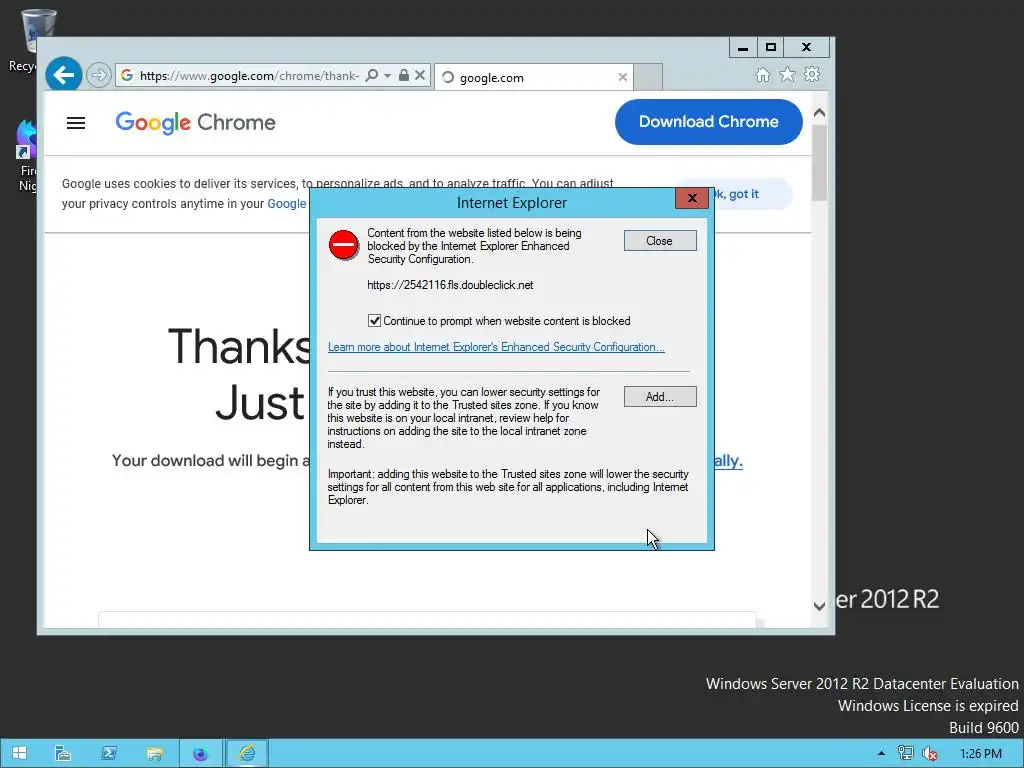This screenshot has height=768, width=1024.
Task: Select the google.com browser tab
Action: (534, 77)
